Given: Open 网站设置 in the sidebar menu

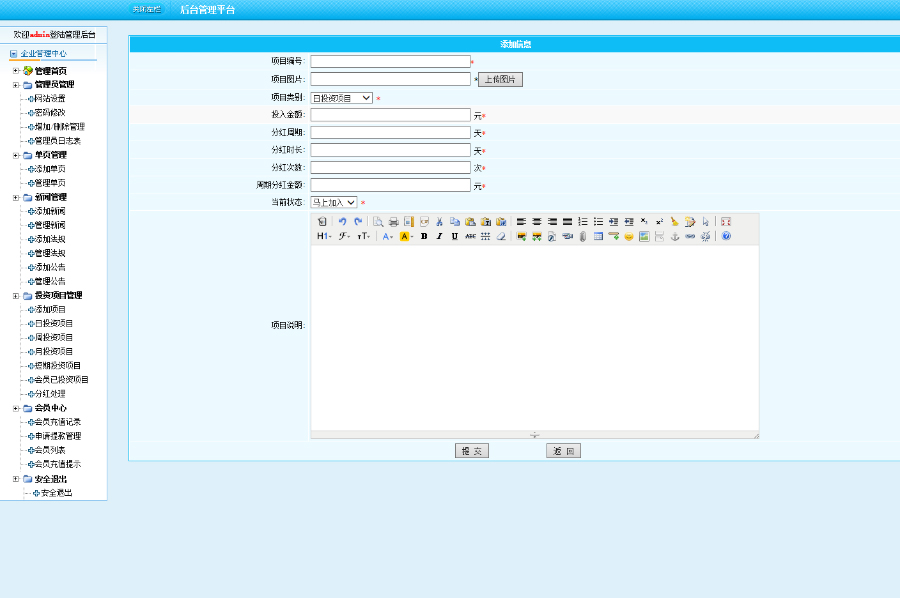Looking at the screenshot, I should (x=50, y=99).
